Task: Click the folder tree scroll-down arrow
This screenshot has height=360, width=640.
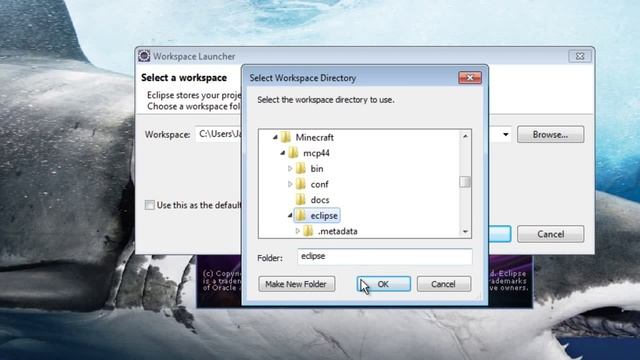Action: coord(465,231)
